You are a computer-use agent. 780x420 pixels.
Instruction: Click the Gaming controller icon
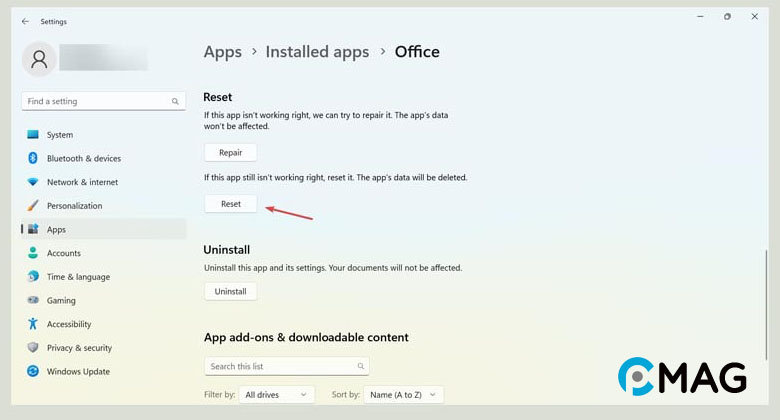pos(33,300)
